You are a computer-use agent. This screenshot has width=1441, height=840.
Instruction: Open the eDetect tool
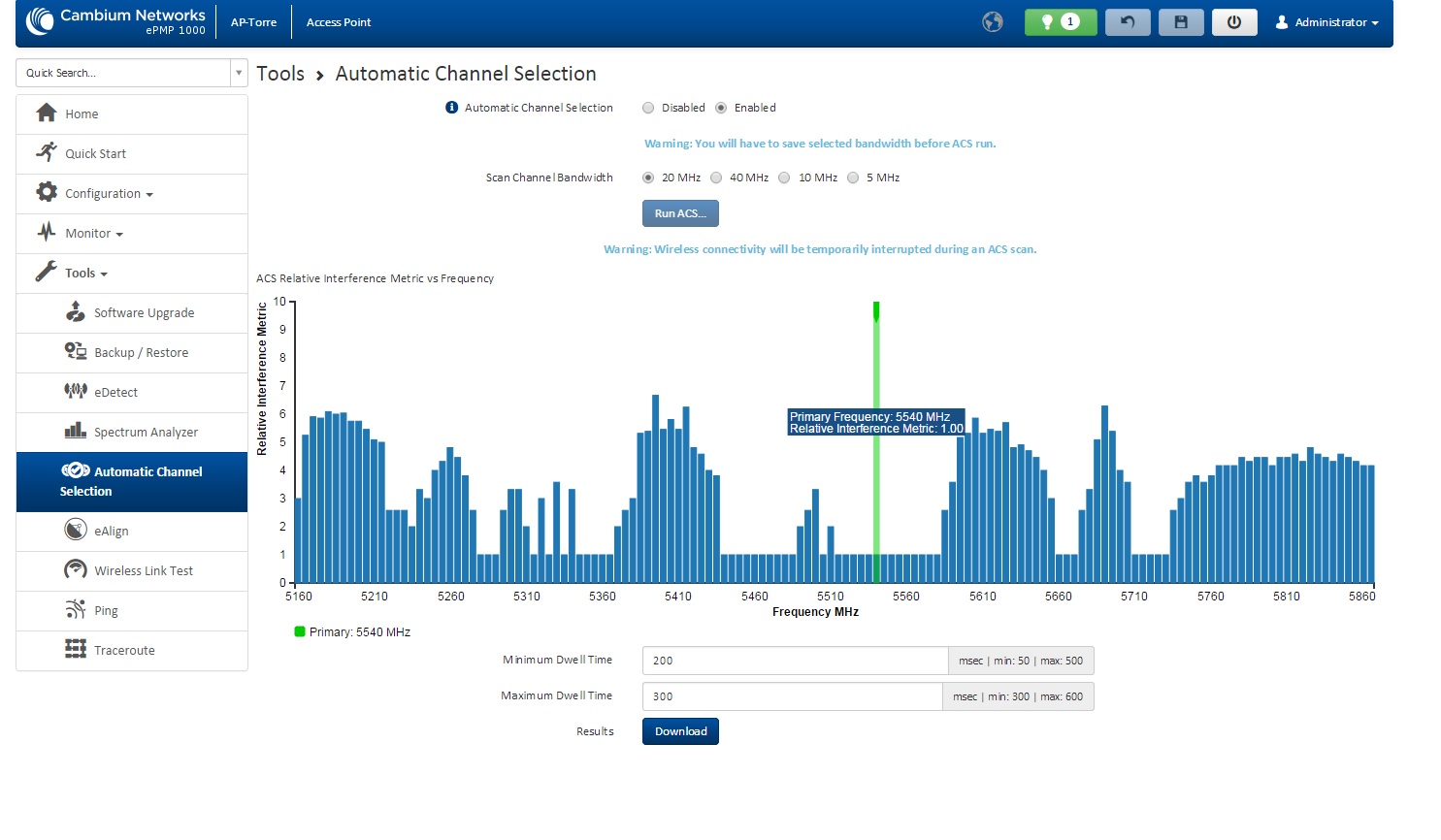132,393
